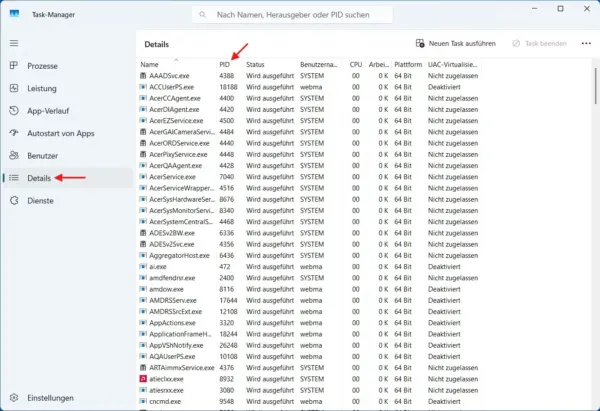Sort by the PID column header
This screenshot has width=600, height=411.
(230, 64)
